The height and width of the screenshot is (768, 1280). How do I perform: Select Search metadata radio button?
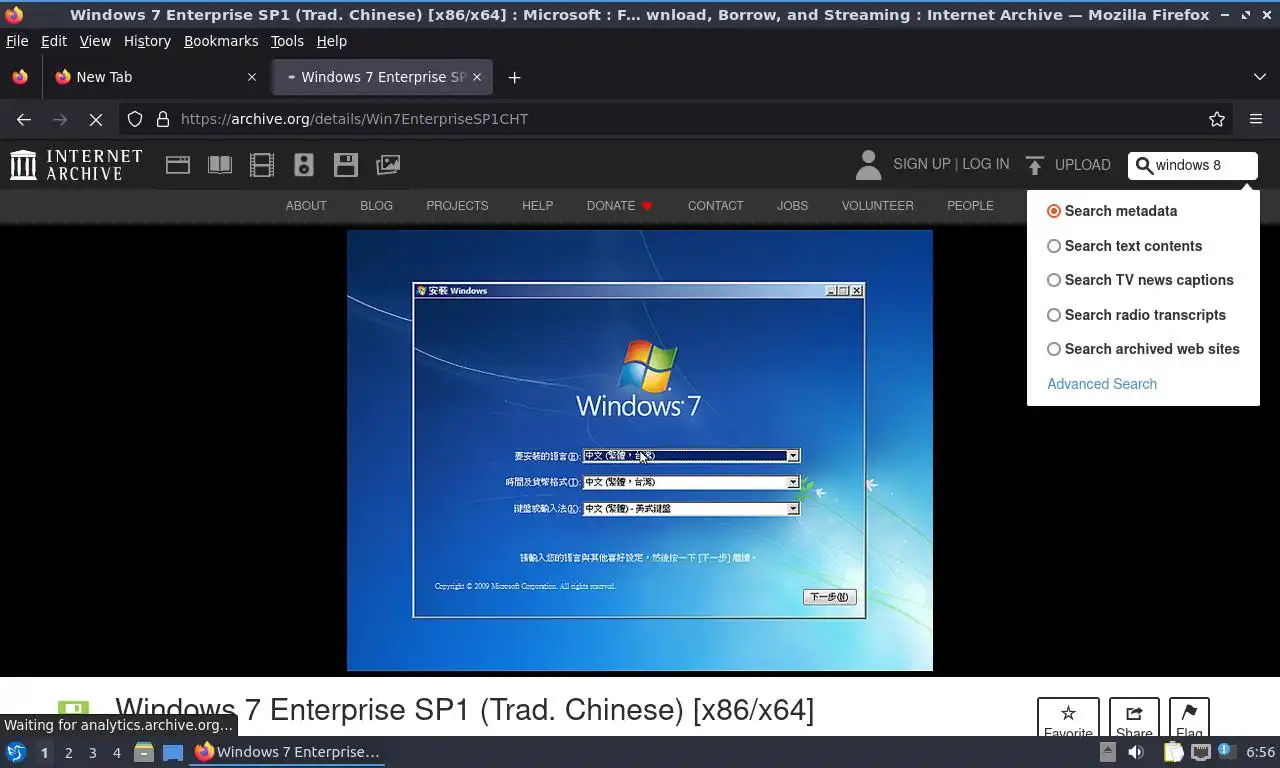tap(1054, 211)
